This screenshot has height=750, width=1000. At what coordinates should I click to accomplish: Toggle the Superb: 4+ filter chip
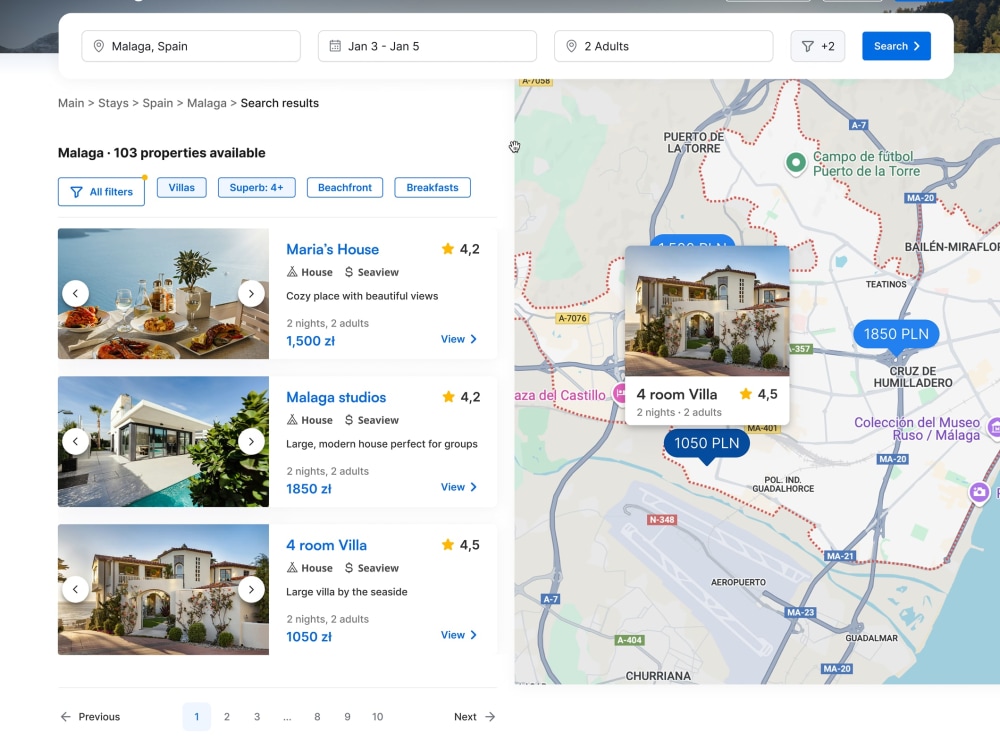coord(256,188)
